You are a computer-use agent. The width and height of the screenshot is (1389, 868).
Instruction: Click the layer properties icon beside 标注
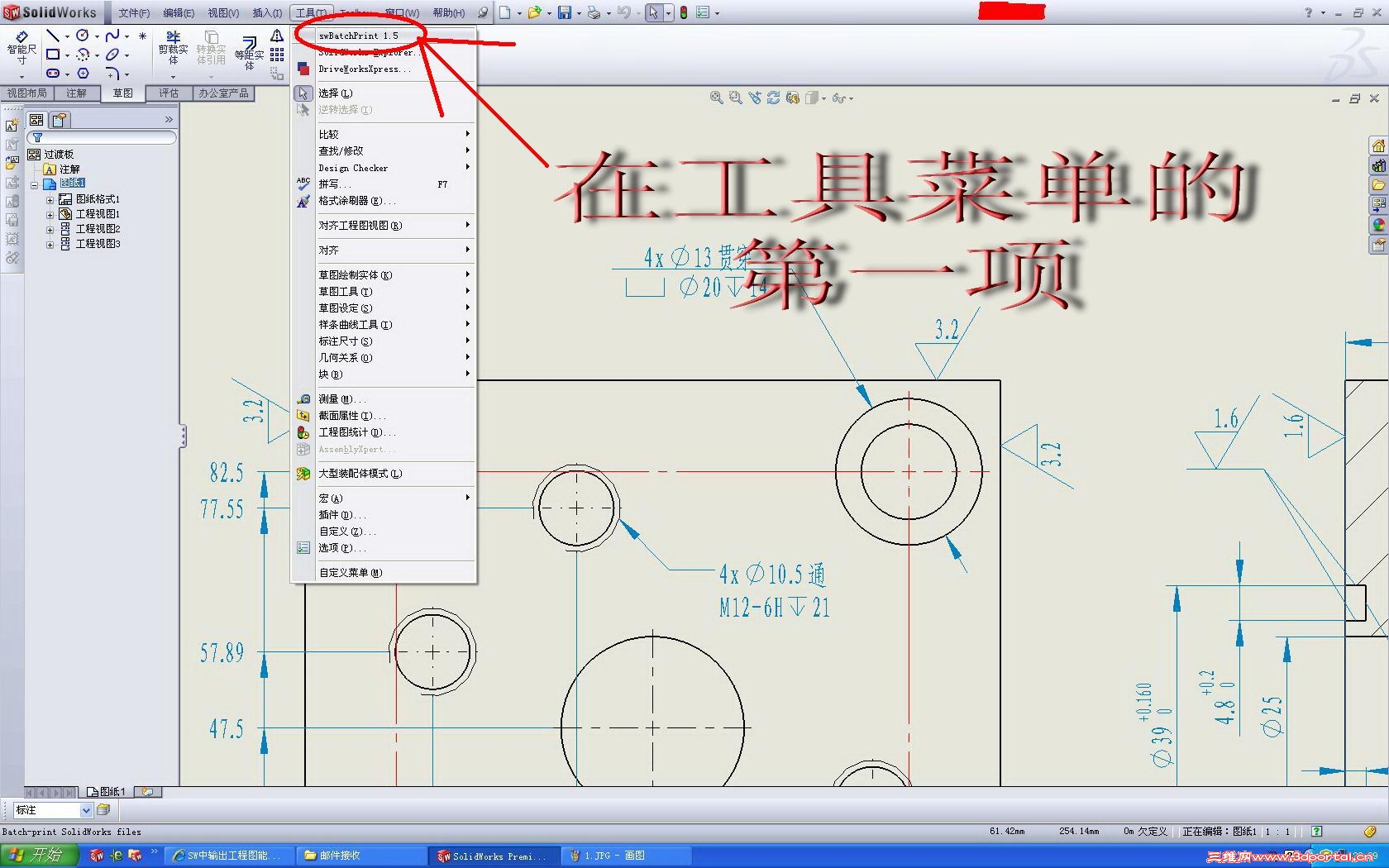[x=103, y=810]
